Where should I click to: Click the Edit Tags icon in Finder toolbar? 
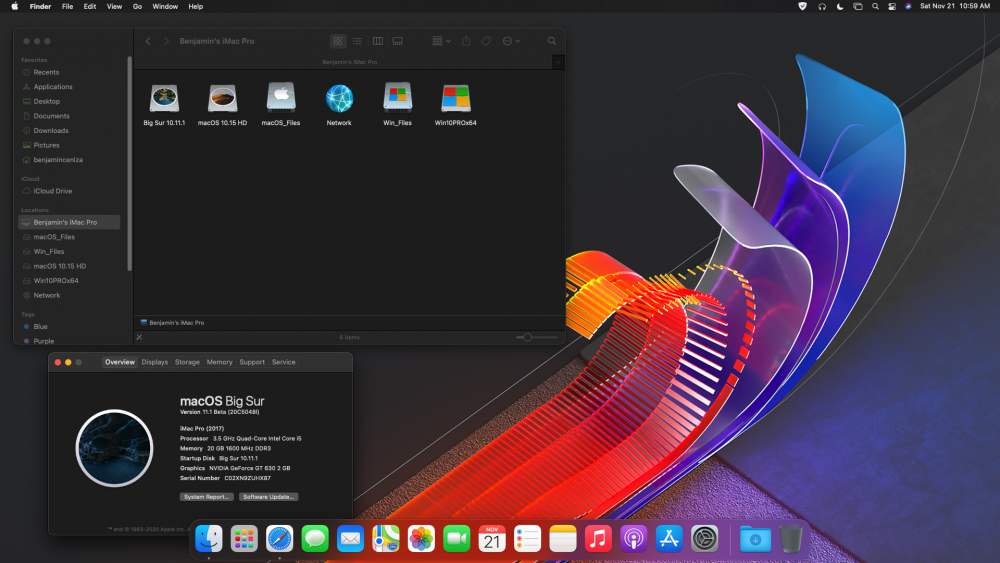(487, 41)
